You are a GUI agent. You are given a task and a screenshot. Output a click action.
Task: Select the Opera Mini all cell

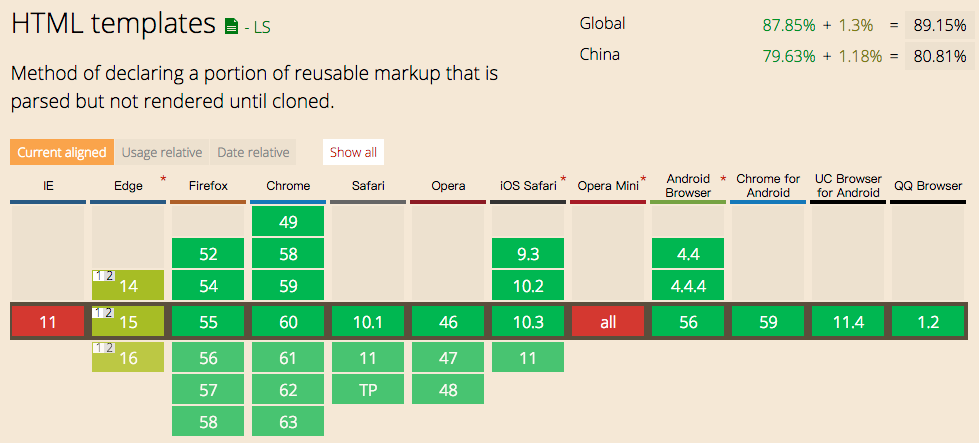608,322
